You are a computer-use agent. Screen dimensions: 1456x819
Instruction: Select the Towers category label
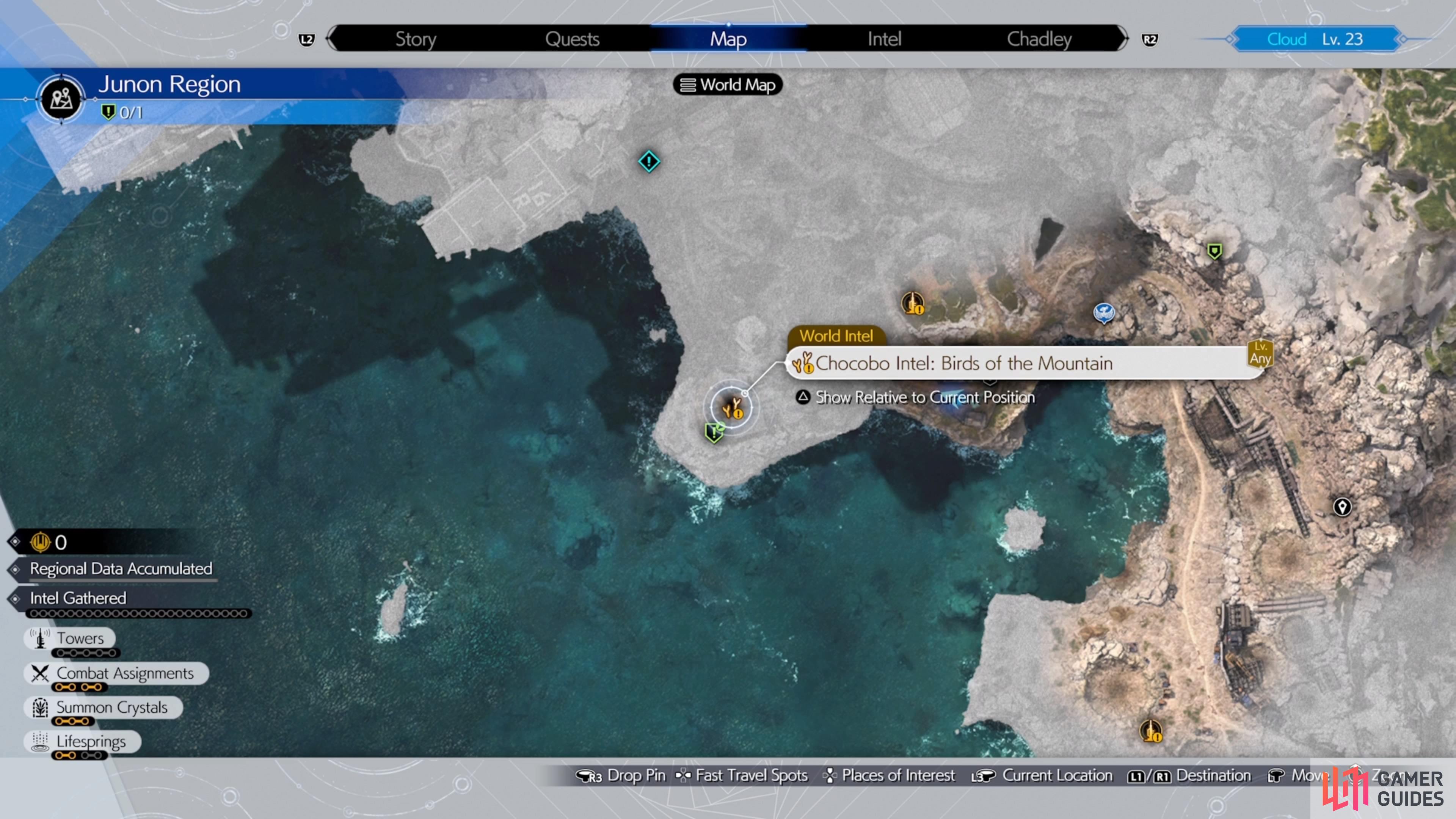pyautogui.click(x=80, y=638)
